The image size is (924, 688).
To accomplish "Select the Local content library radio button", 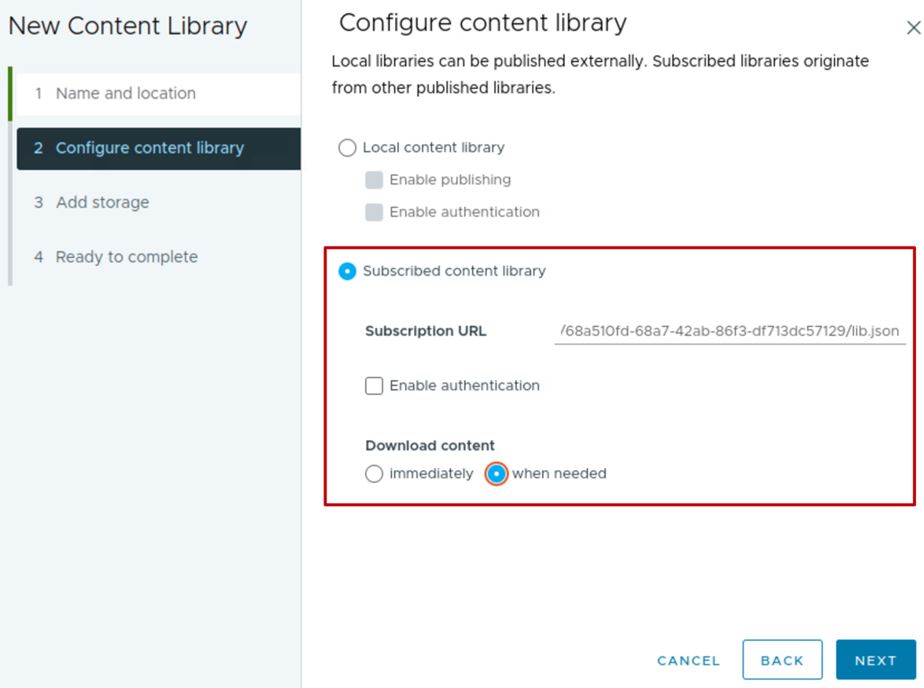I will click(x=348, y=148).
